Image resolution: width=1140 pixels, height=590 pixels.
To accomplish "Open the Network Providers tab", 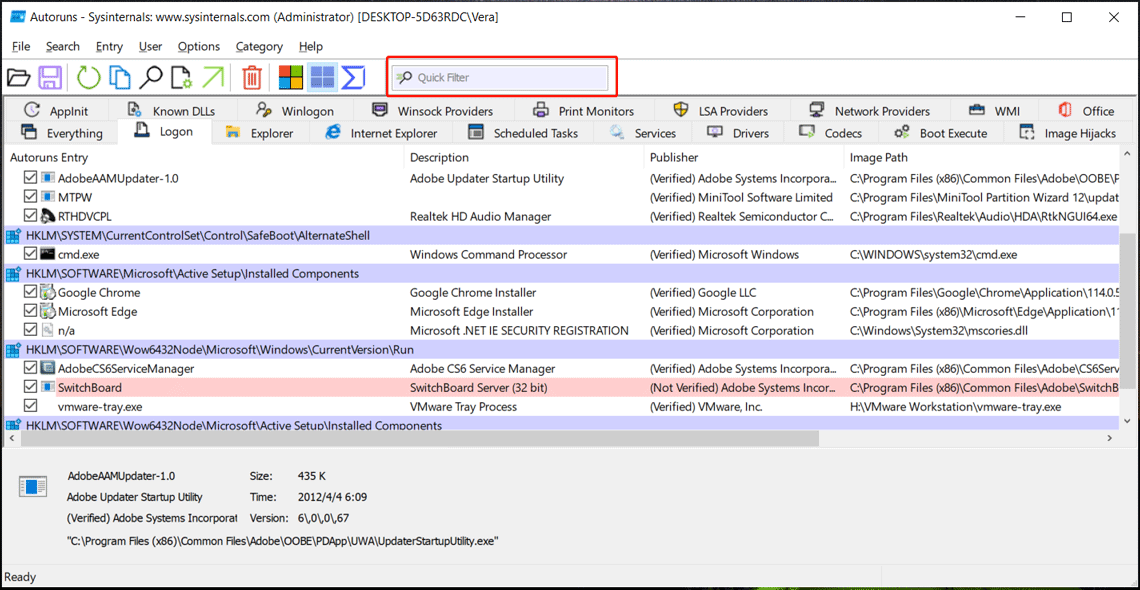I will pos(870,110).
